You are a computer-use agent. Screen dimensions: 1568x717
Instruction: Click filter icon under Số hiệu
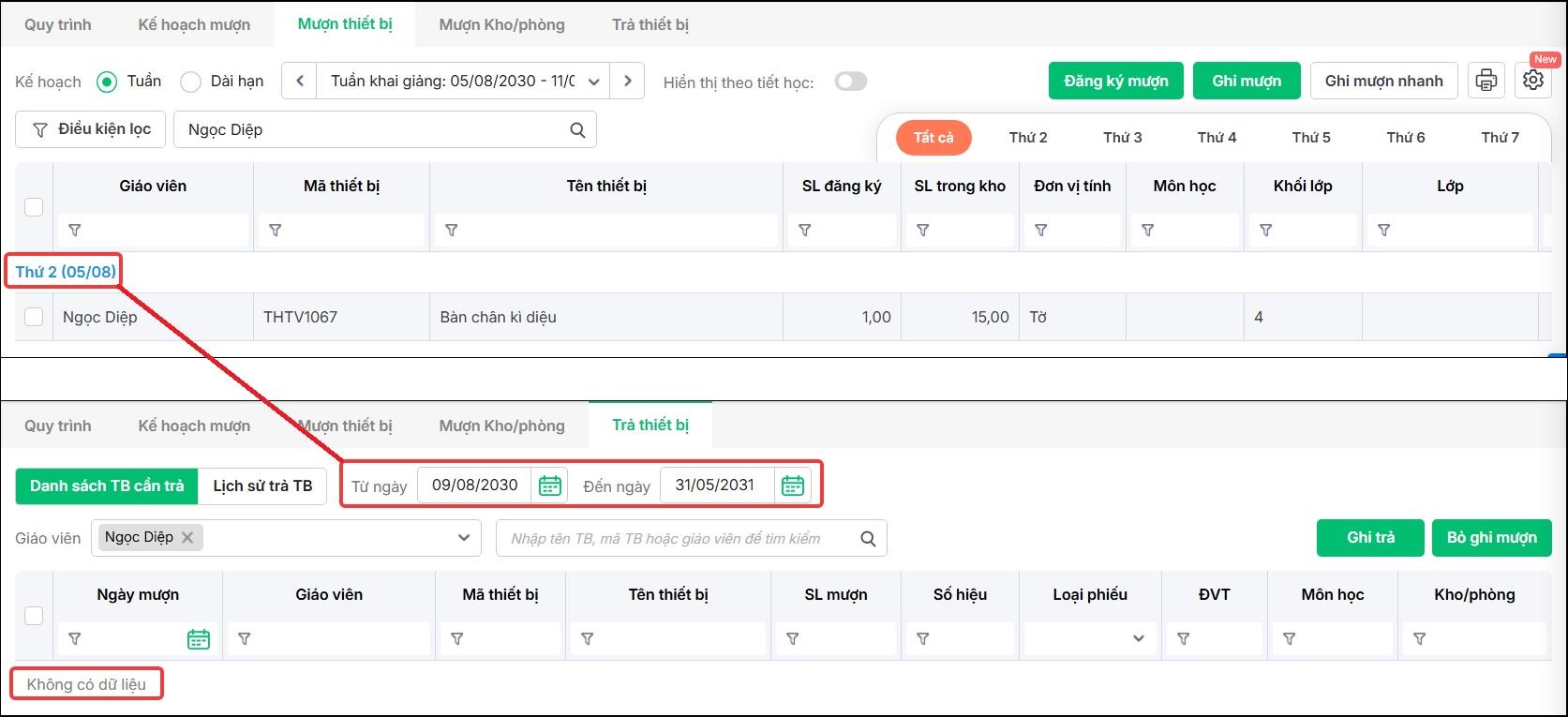923,638
